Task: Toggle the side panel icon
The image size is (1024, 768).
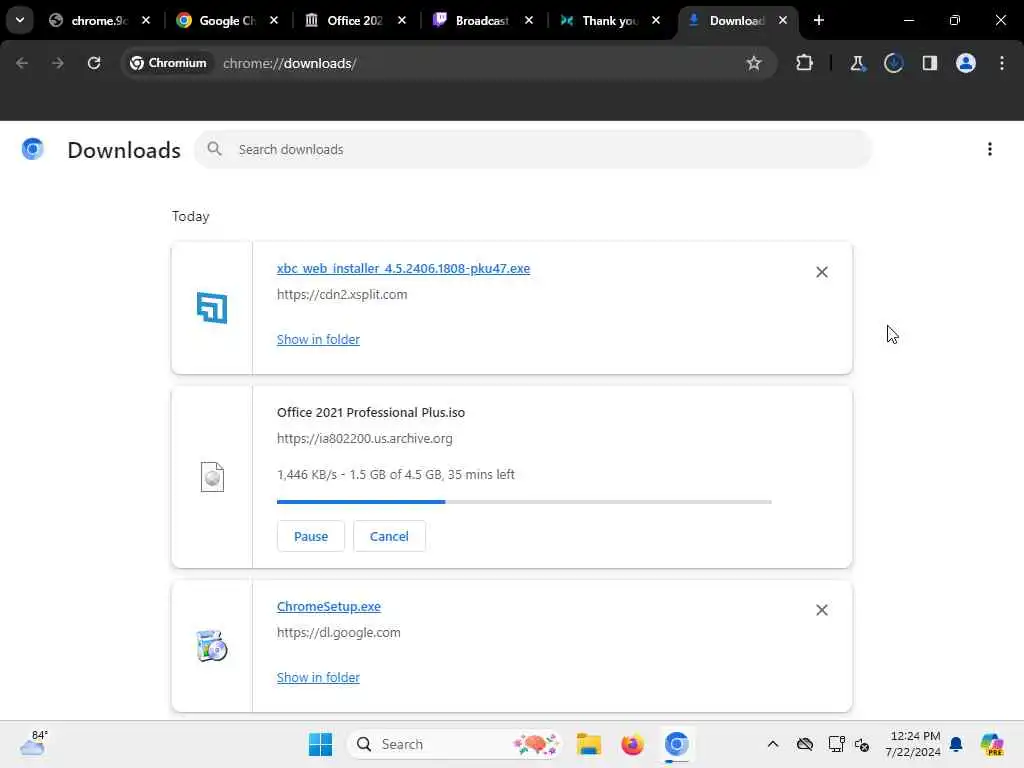Action: (929, 63)
